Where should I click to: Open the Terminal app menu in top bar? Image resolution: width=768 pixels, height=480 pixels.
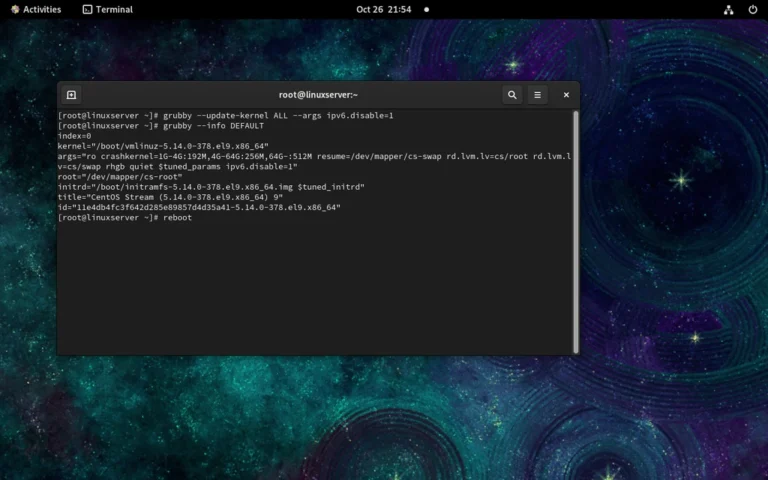pos(107,9)
